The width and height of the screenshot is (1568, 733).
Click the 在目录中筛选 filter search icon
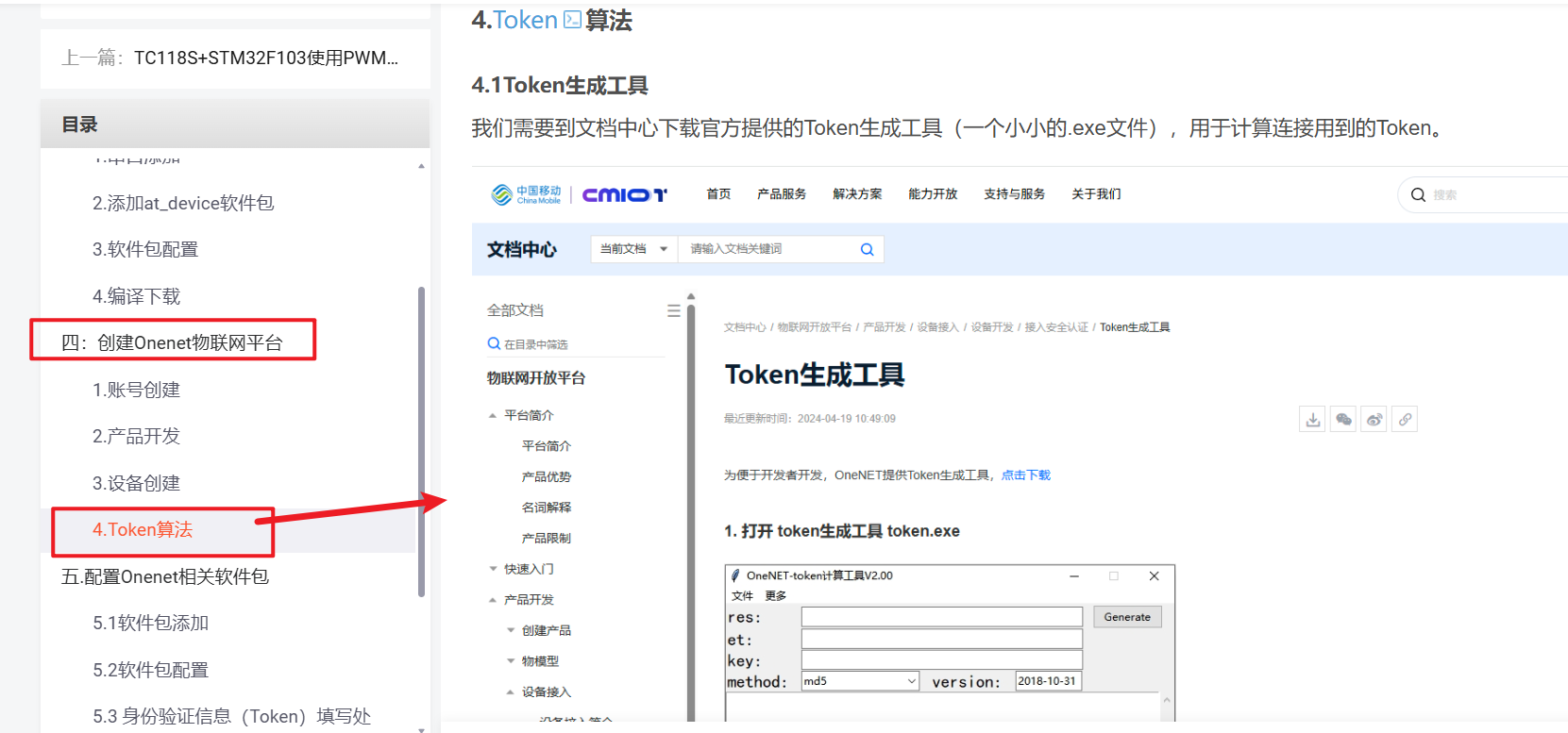click(x=494, y=343)
